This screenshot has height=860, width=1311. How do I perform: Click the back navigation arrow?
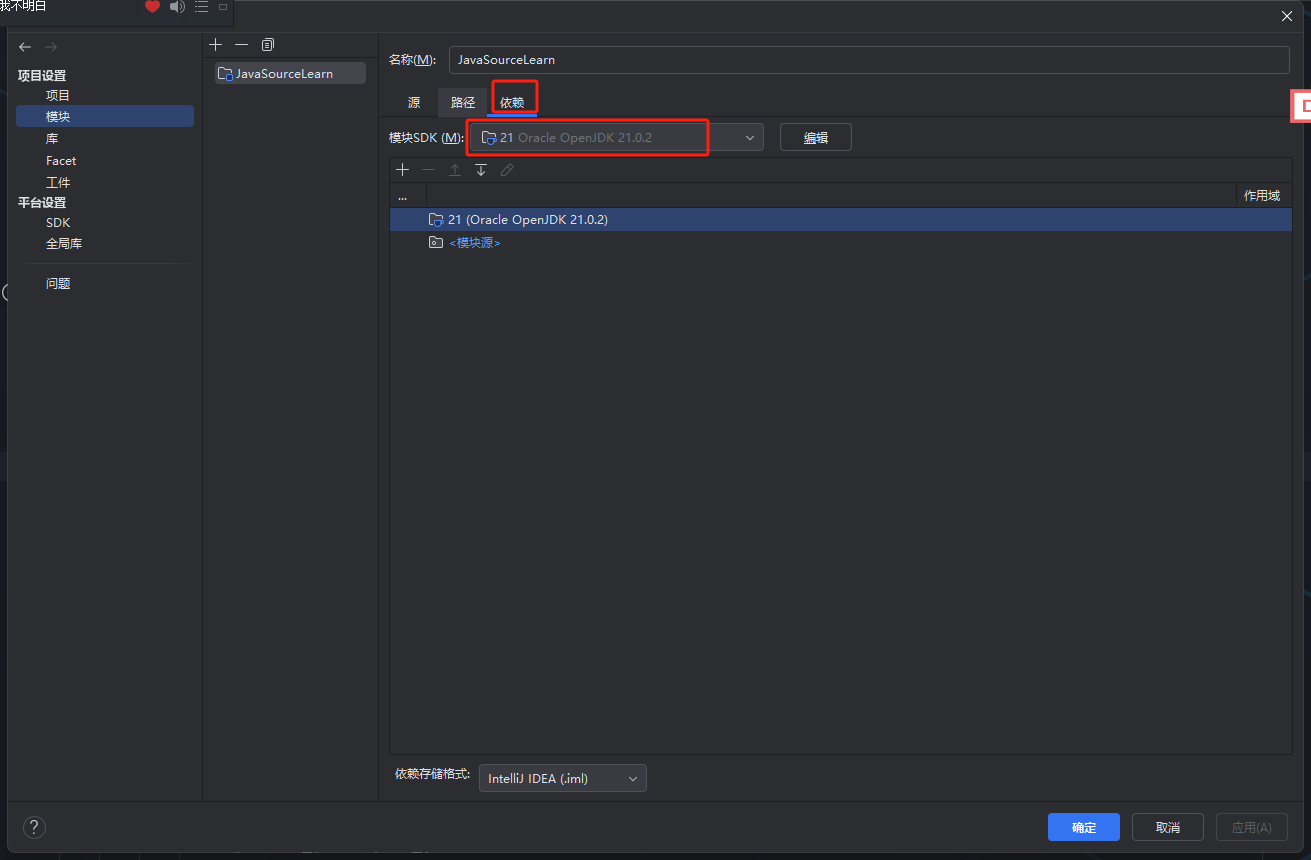coord(25,47)
